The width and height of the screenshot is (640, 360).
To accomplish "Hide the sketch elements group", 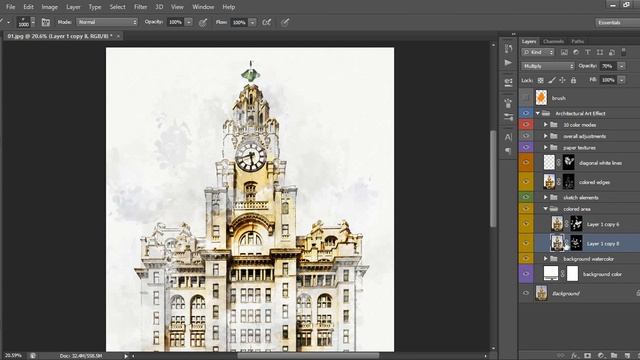I will [x=526, y=197].
